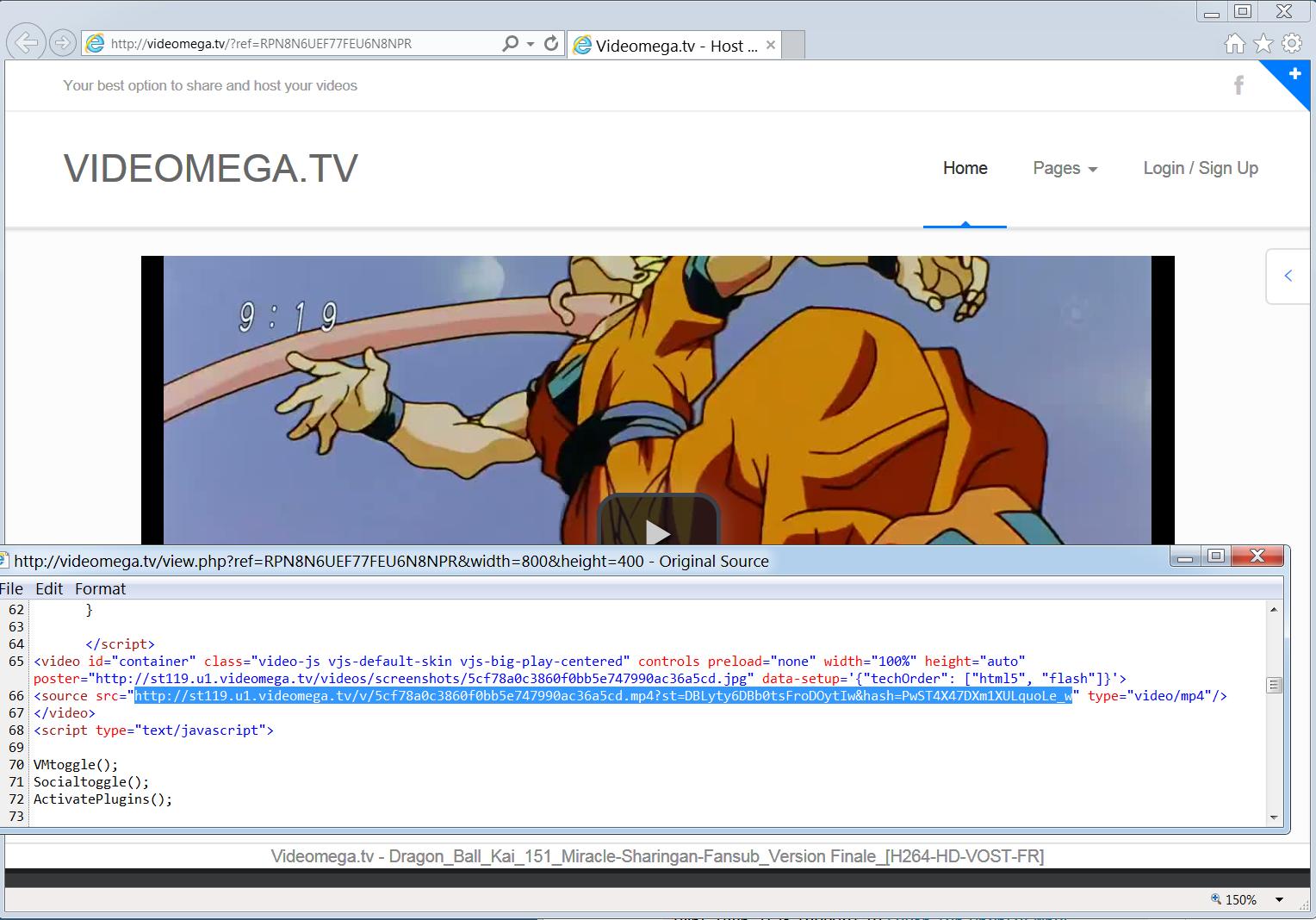
Task: Click the zoom level 150% indicator
Action: [1233, 899]
